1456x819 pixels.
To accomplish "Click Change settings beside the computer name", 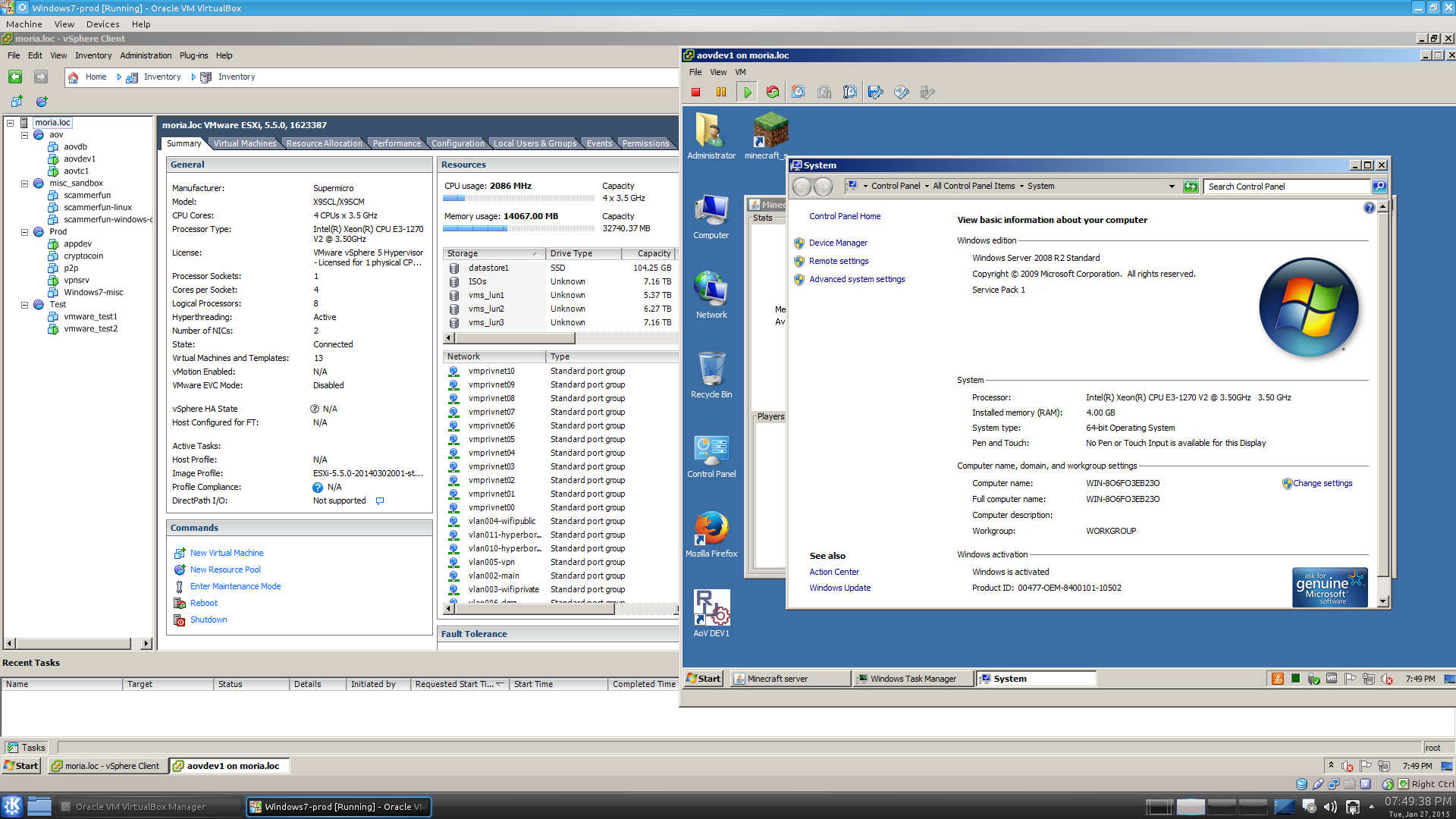I will 1323,483.
